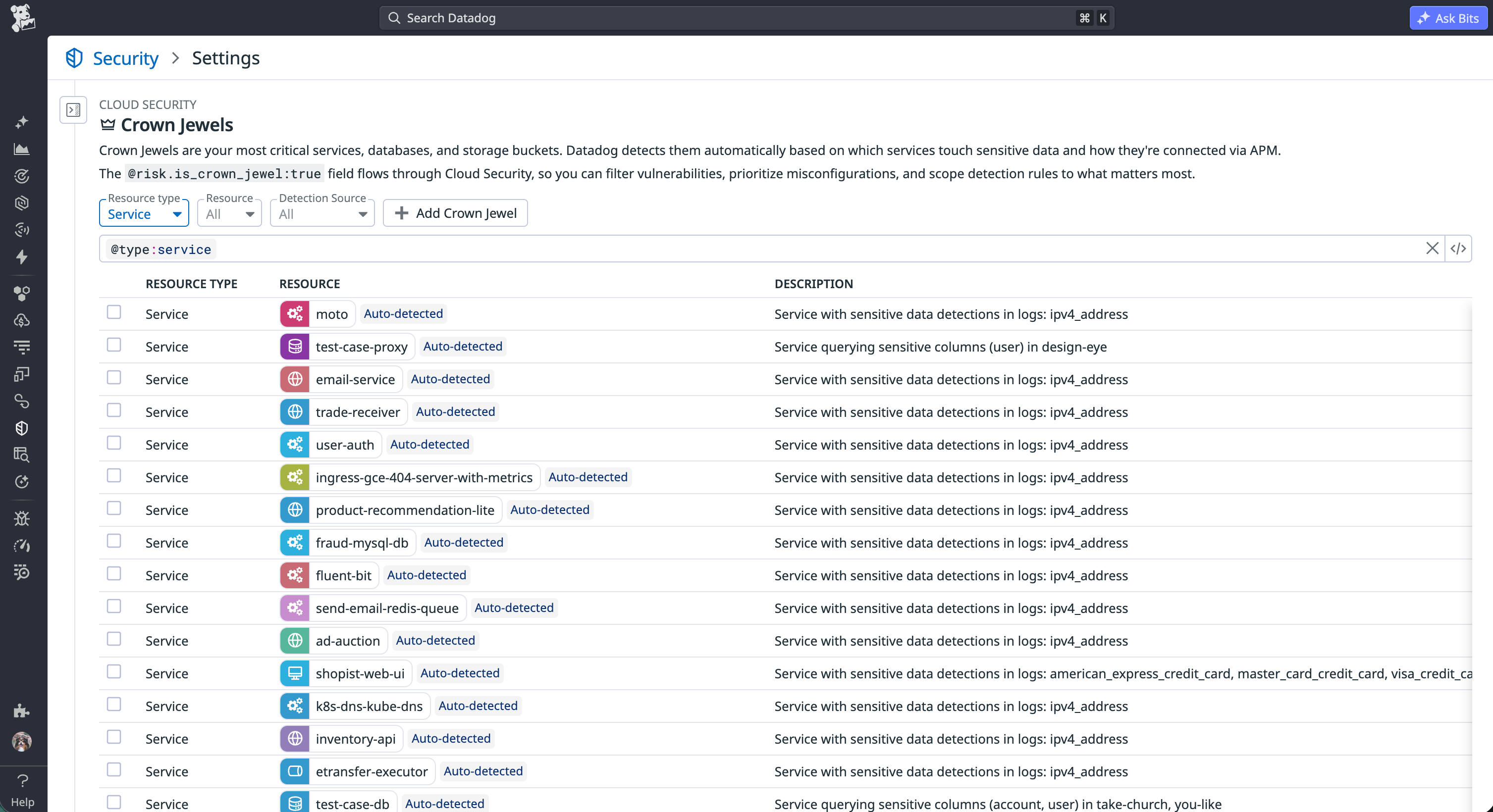This screenshot has width=1493, height=812.
Task: Tick the fraud-mysql-db row checkbox
Action: tap(114, 541)
